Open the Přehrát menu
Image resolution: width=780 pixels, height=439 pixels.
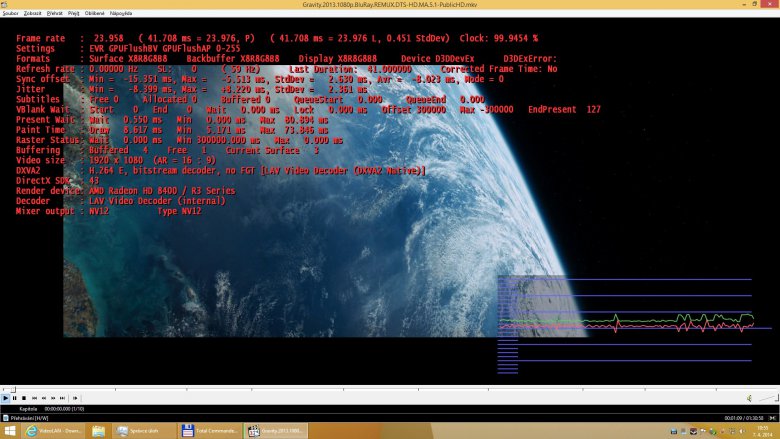tap(55, 13)
